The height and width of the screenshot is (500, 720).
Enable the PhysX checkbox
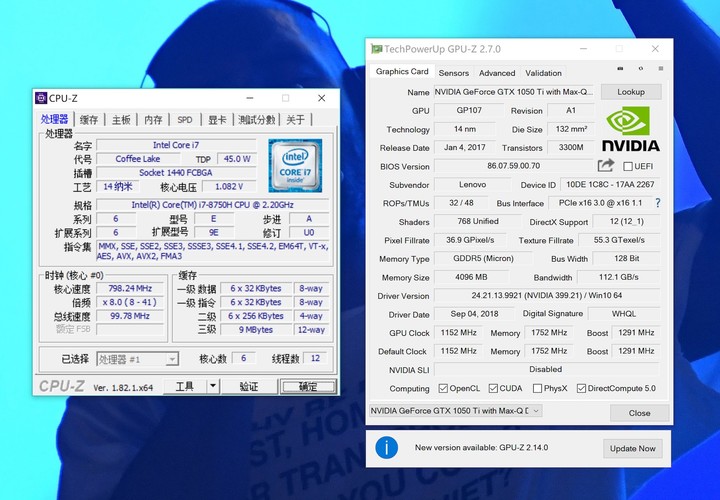537,388
